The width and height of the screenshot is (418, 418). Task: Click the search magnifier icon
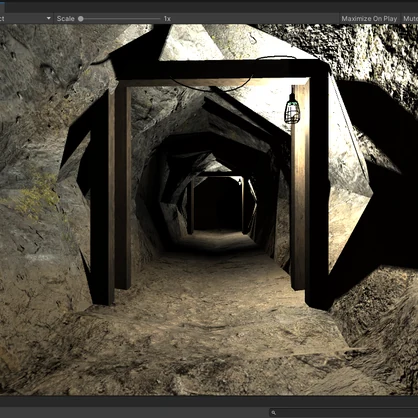click(x=274, y=413)
